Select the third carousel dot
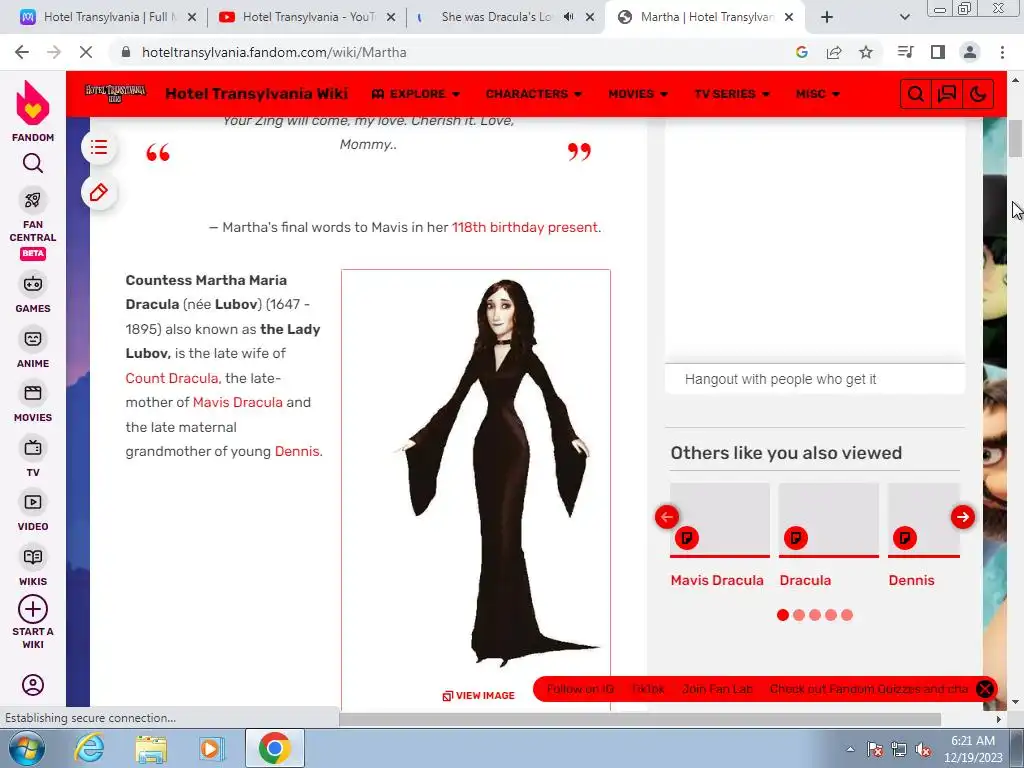1024x768 pixels. (815, 615)
